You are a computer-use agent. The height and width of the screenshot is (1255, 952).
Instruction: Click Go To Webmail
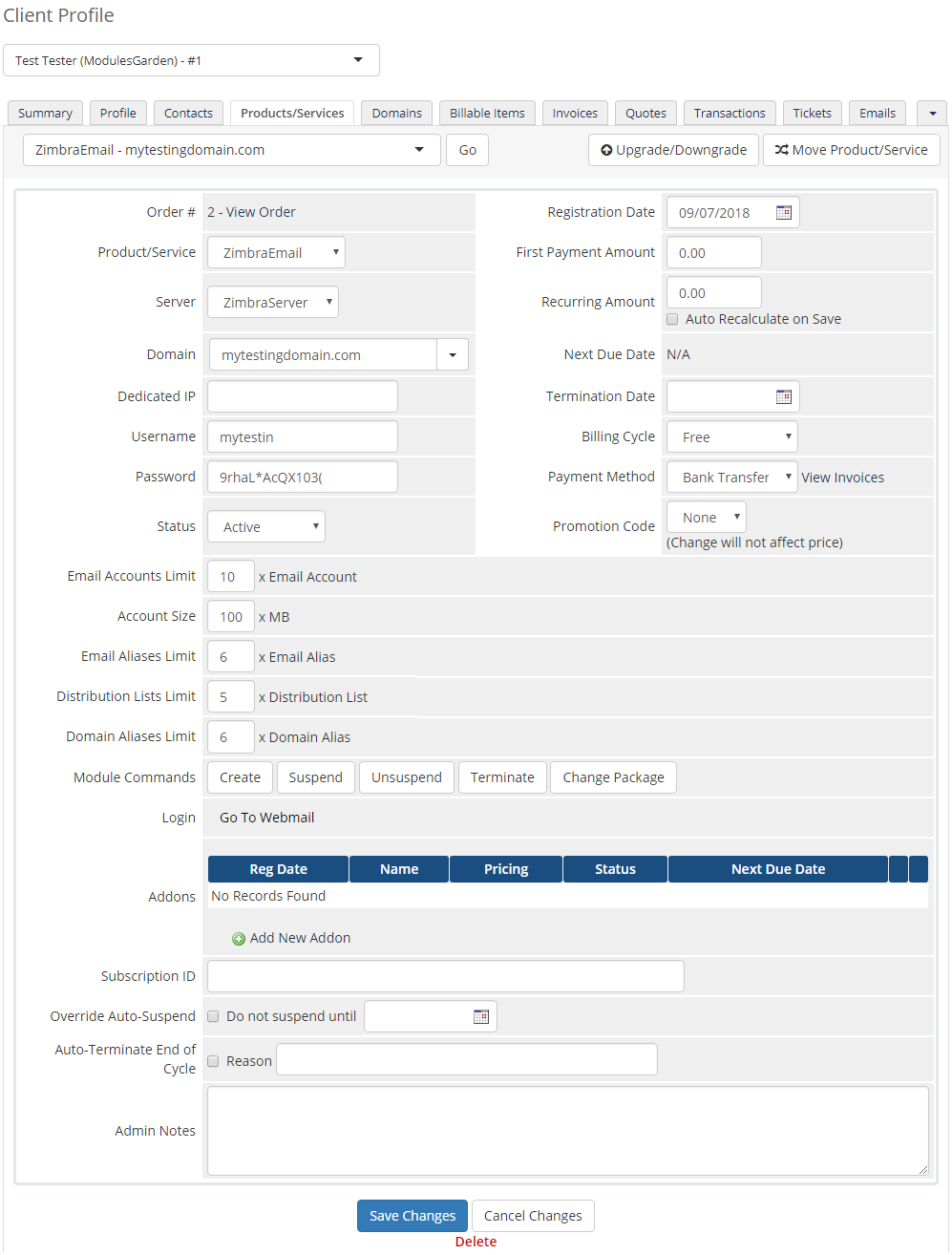click(x=267, y=818)
